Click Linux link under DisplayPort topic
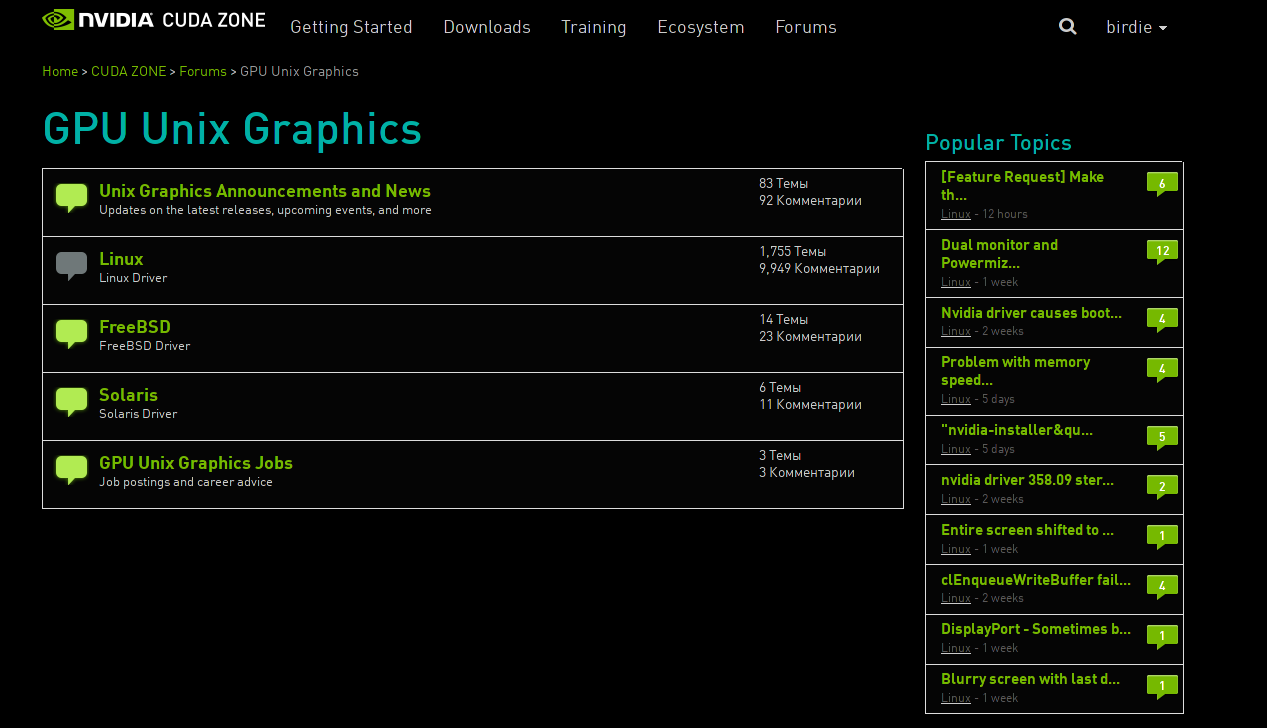Screen dimensions: 1267x728 (956, 648)
